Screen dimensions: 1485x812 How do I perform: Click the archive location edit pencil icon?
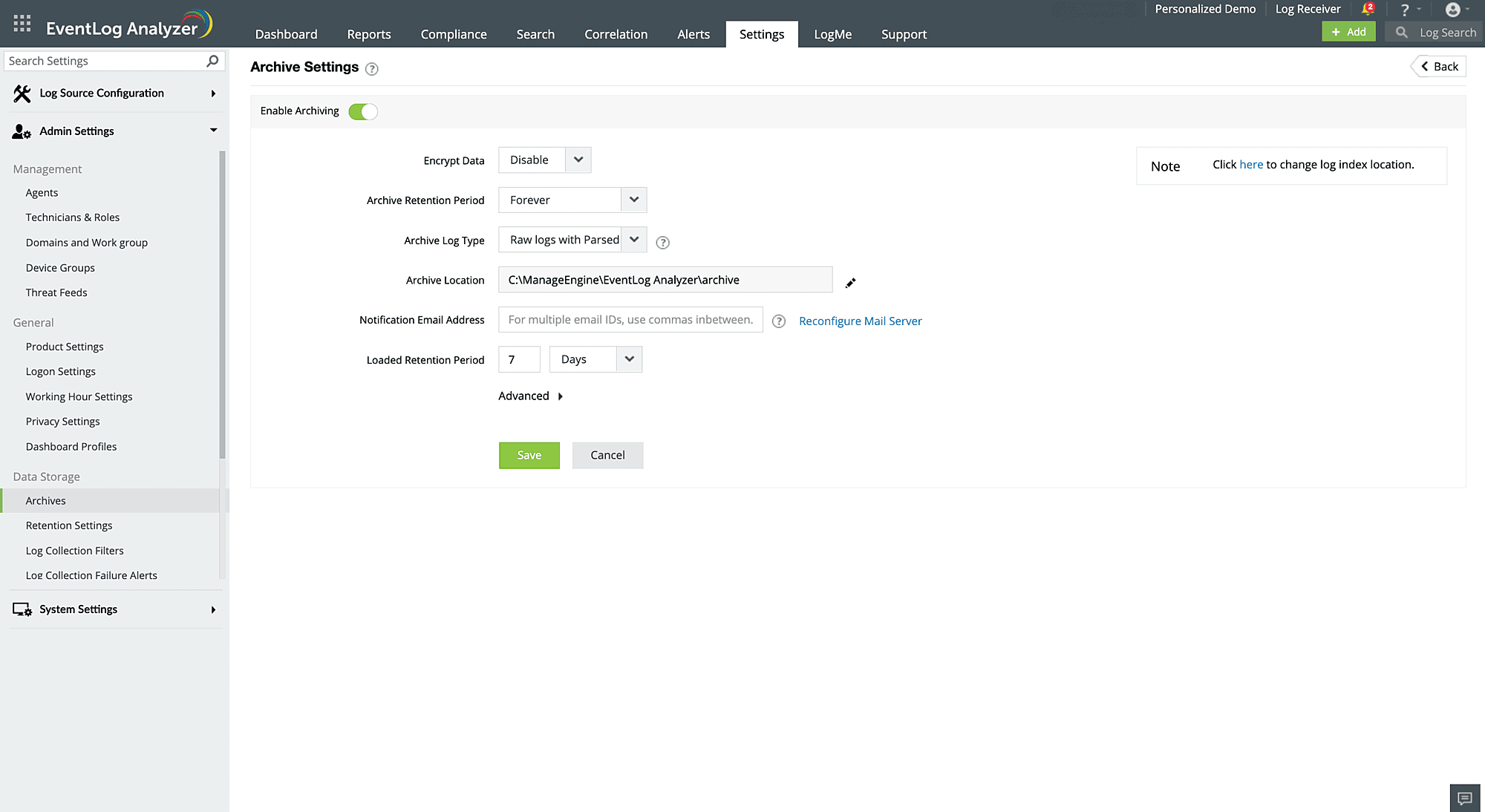(x=850, y=283)
